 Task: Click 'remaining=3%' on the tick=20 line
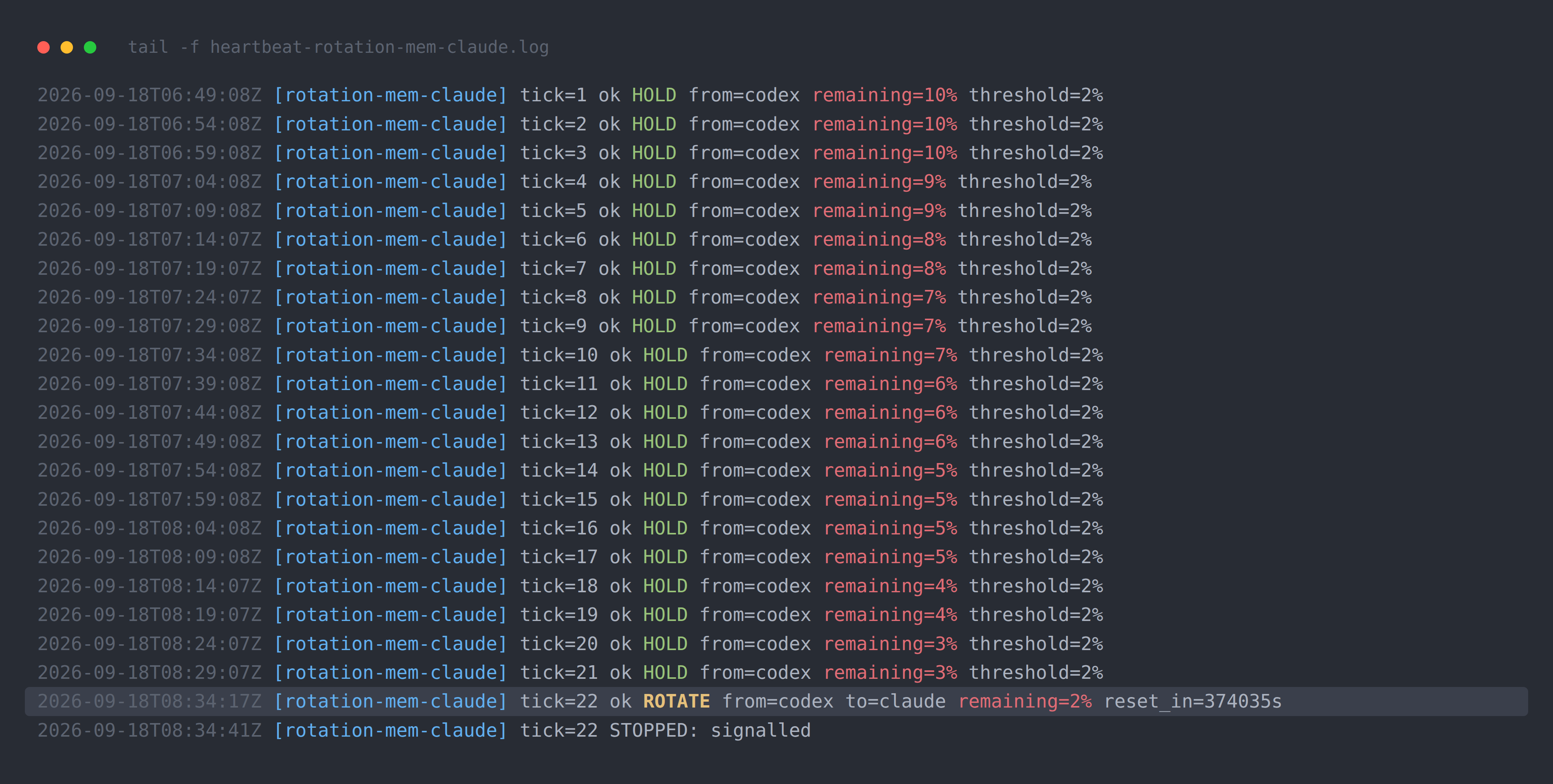coord(890,644)
